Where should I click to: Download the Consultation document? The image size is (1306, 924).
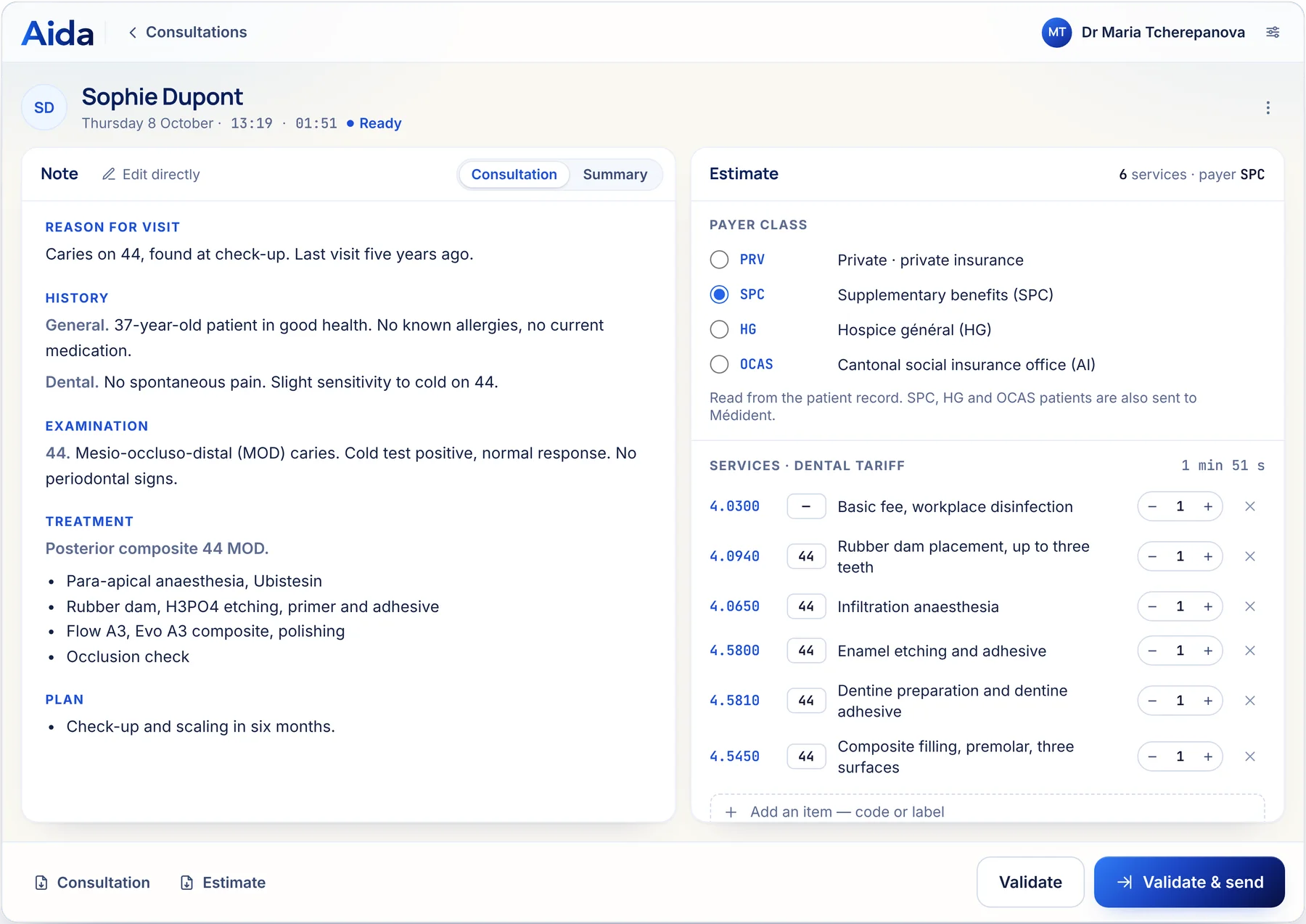point(92,883)
